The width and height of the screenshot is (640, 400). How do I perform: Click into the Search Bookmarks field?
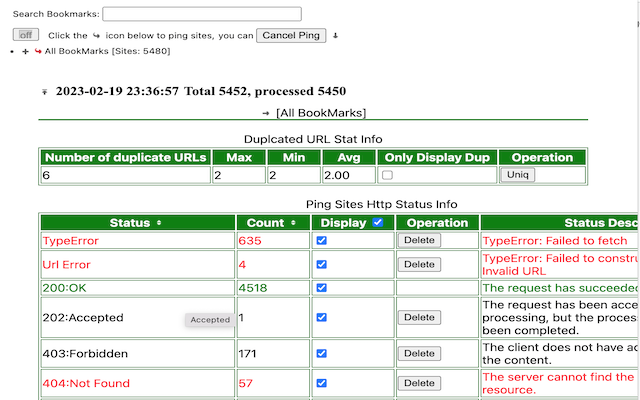pos(202,14)
